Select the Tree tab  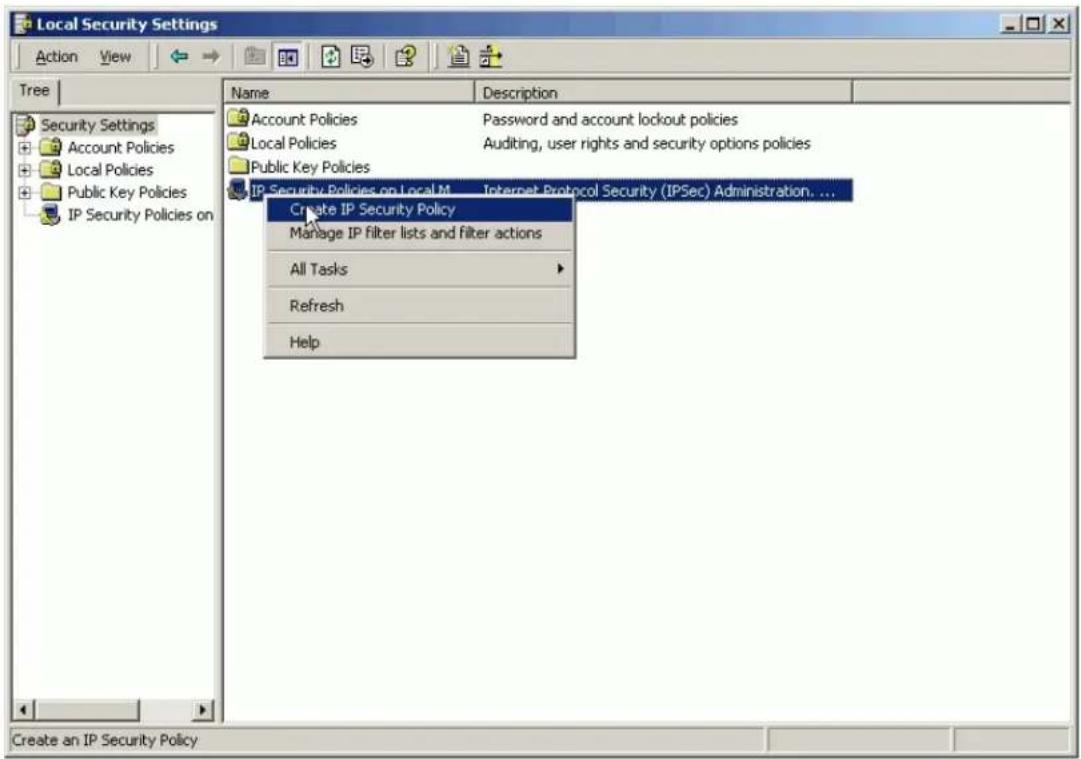pos(34,90)
